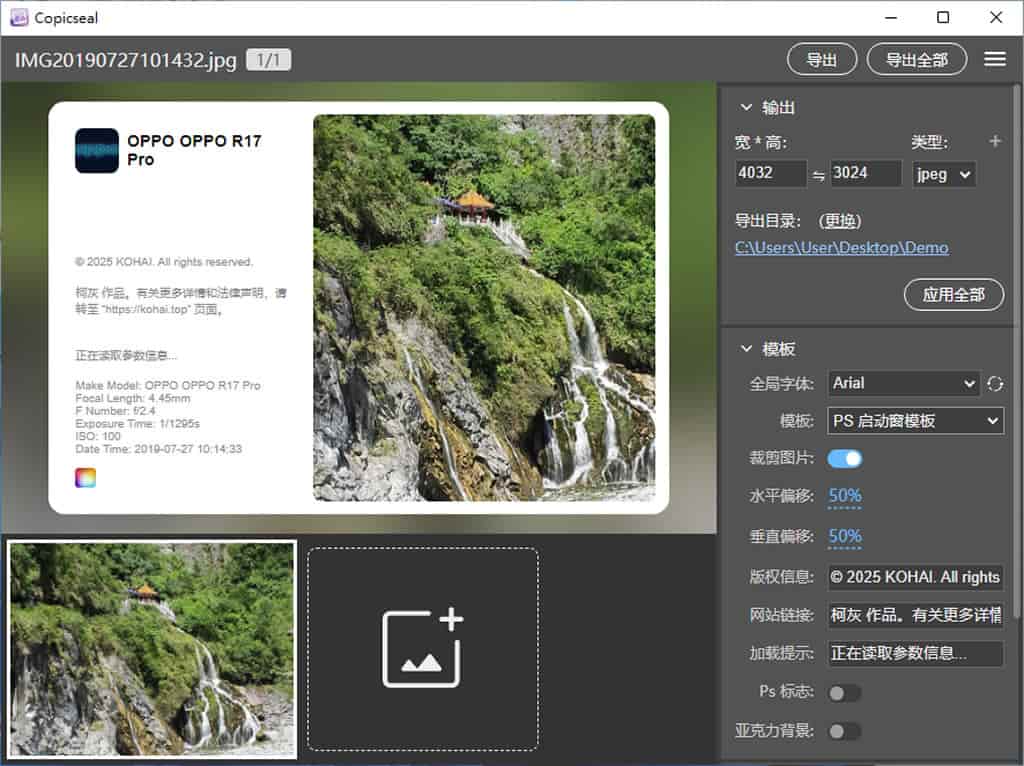Open the Arial global font dropdown
Image resolution: width=1024 pixels, height=766 pixels.
tap(903, 383)
